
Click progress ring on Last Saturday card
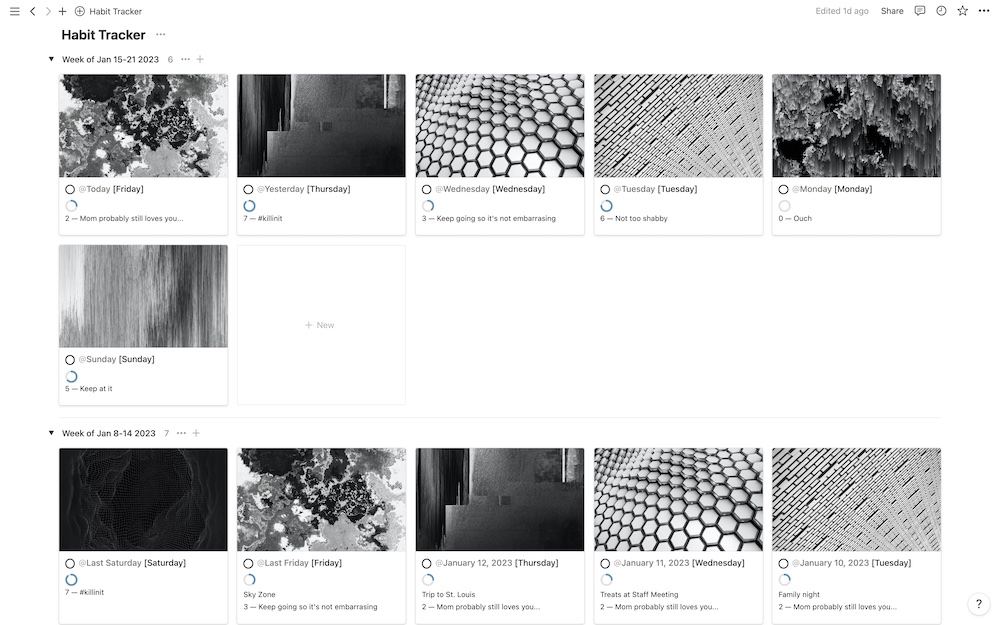point(71,580)
